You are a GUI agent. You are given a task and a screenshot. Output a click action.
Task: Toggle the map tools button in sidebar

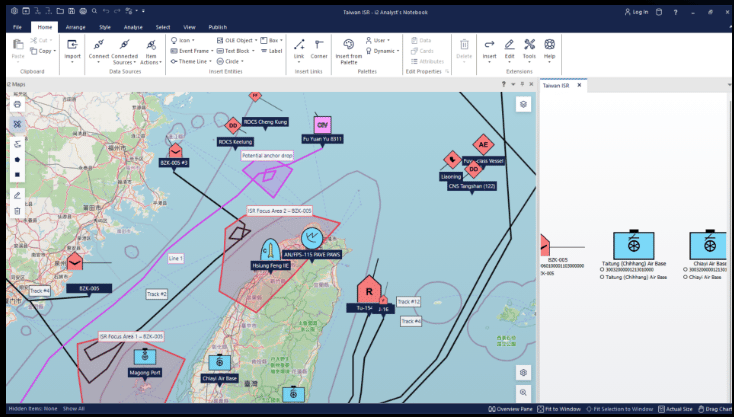pos(17,124)
